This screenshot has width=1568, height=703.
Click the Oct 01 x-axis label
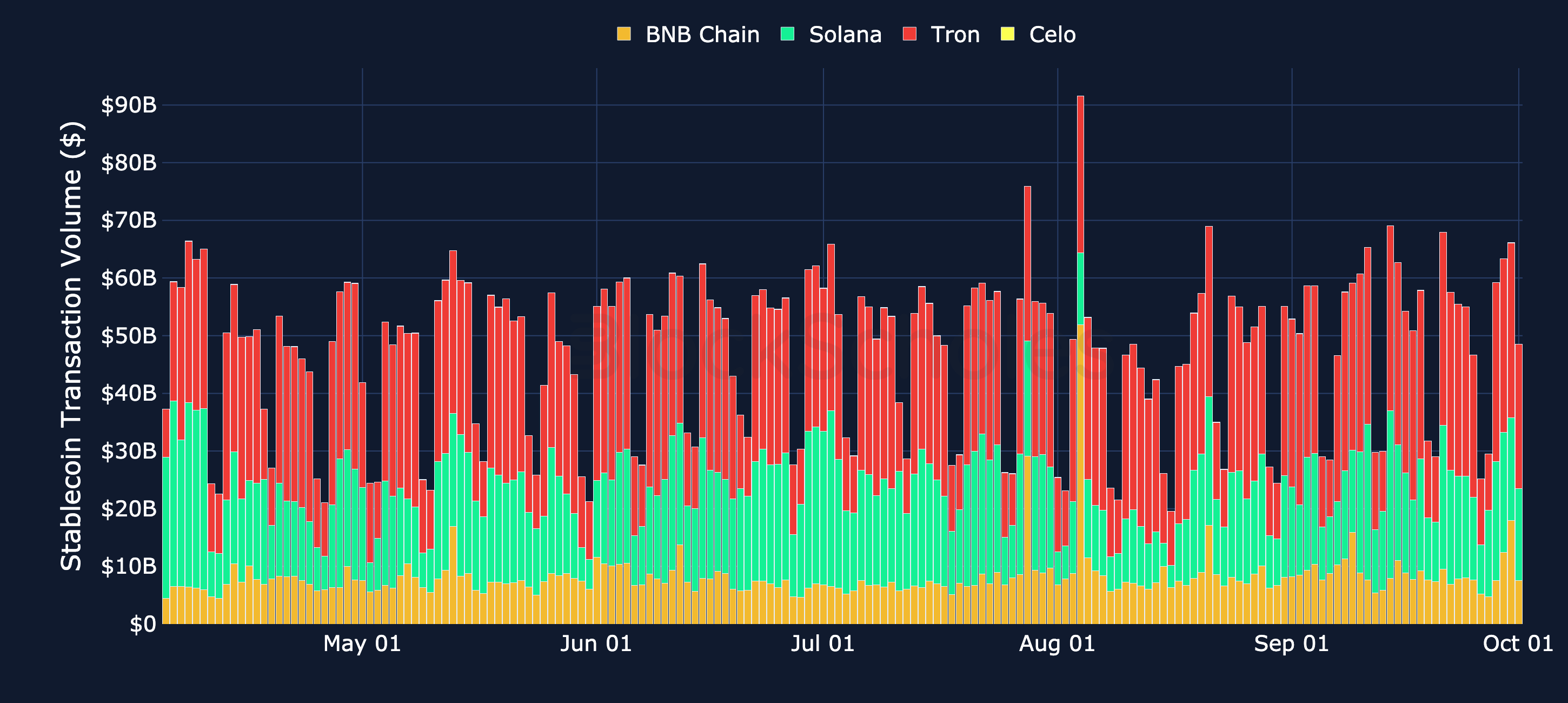[x=1518, y=644]
